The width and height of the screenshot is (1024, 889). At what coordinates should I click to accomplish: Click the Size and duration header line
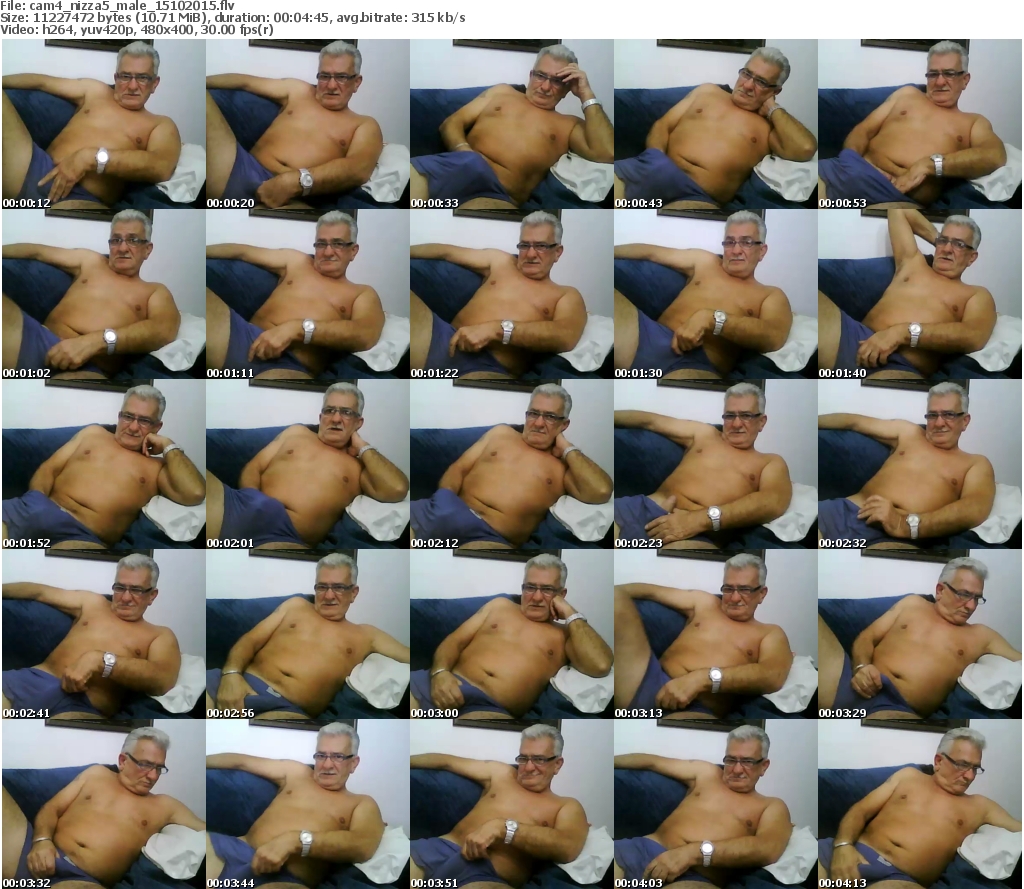click(232, 18)
